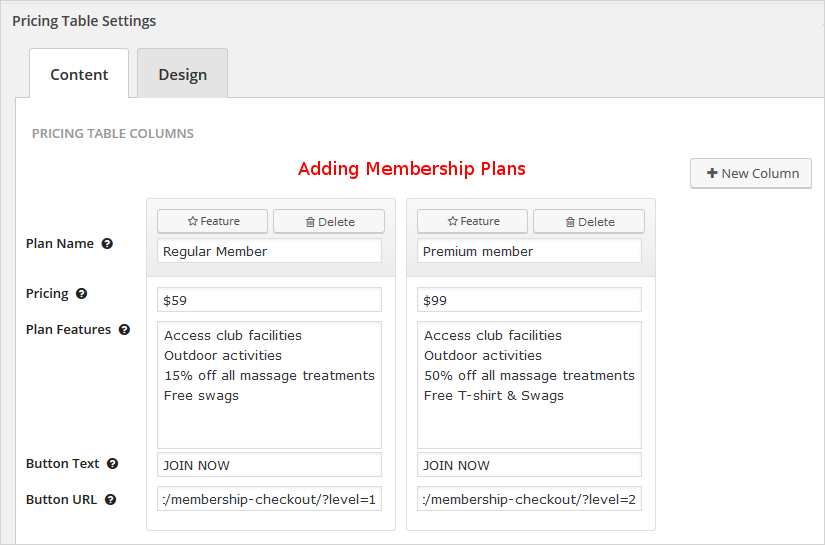Focus the $59 pricing field
This screenshot has height=545, width=825.
pyautogui.click(x=270, y=300)
